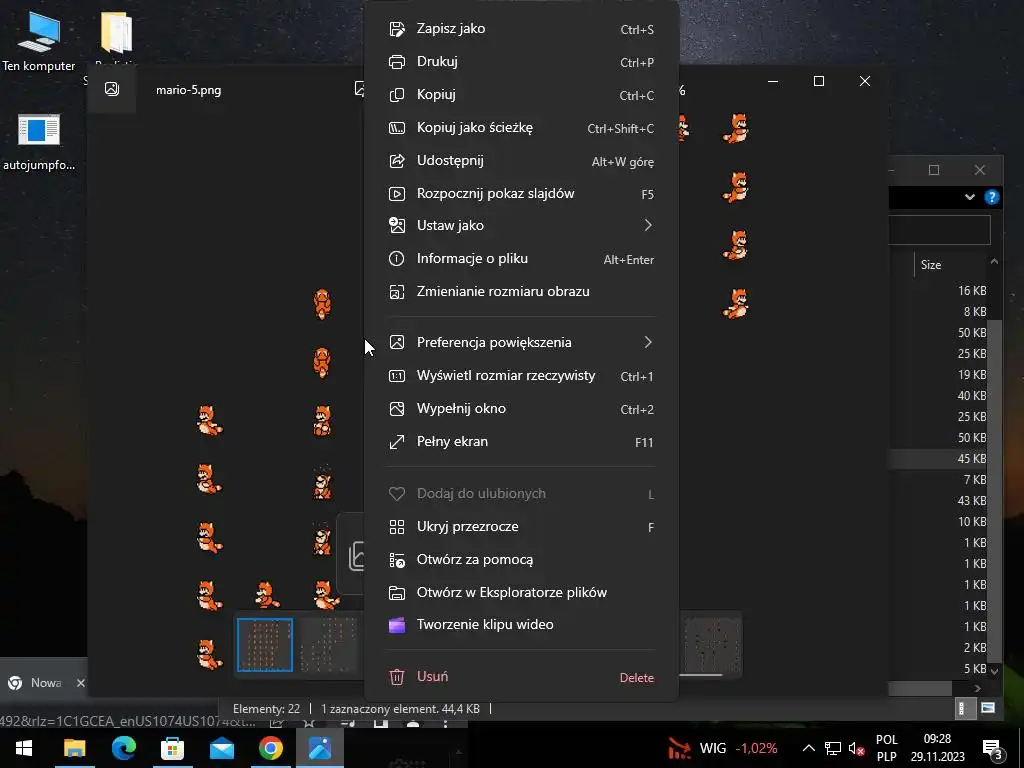This screenshot has width=1024, height=768.
Task: Click Kopiuj menu entry
Action: (x=521, y=95)
